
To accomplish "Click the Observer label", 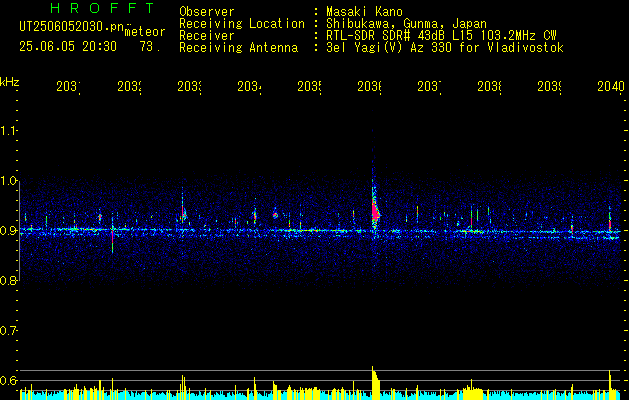I will point(207,11).
